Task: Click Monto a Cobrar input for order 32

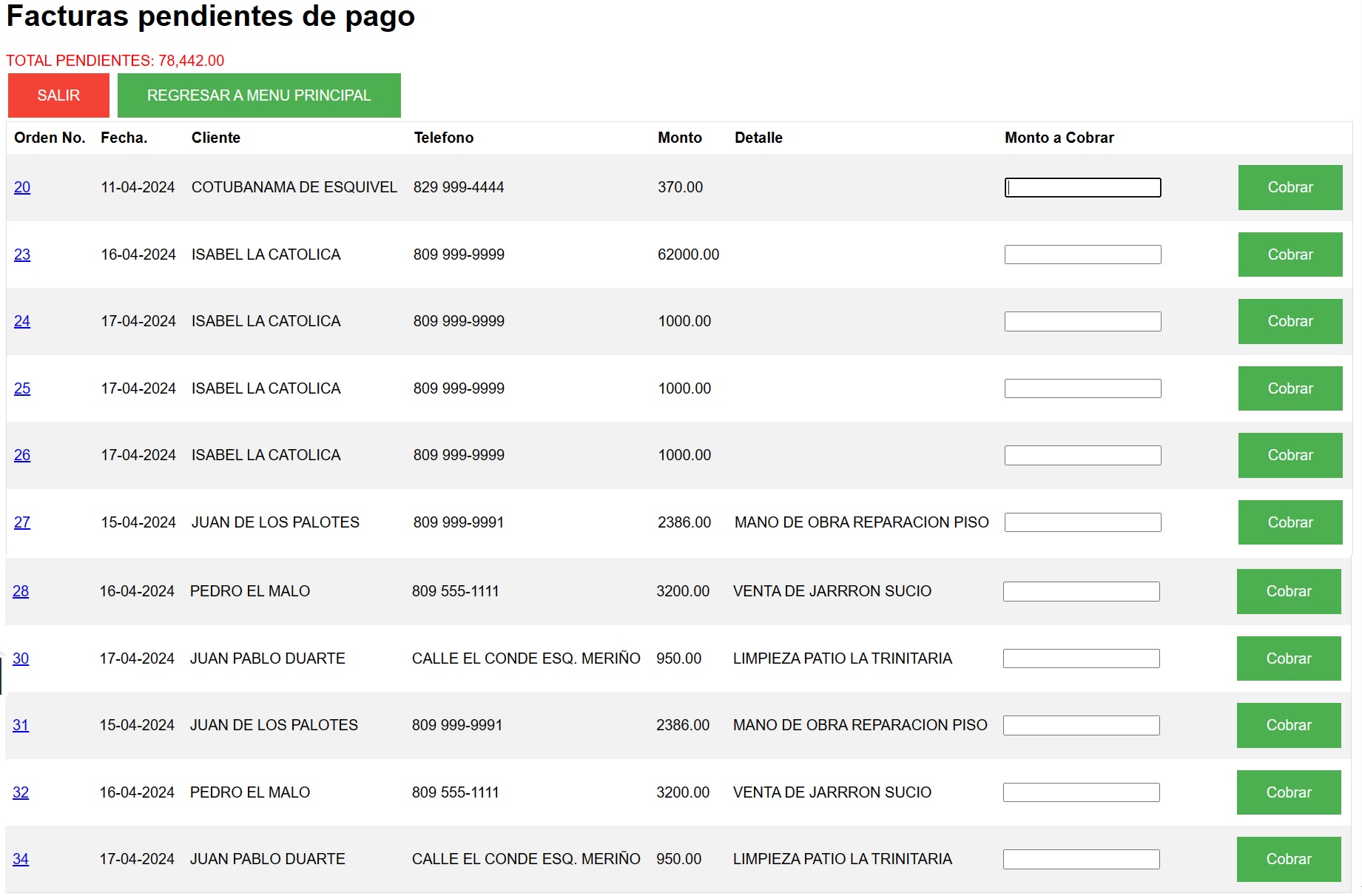Action: tap(1081, 792)
